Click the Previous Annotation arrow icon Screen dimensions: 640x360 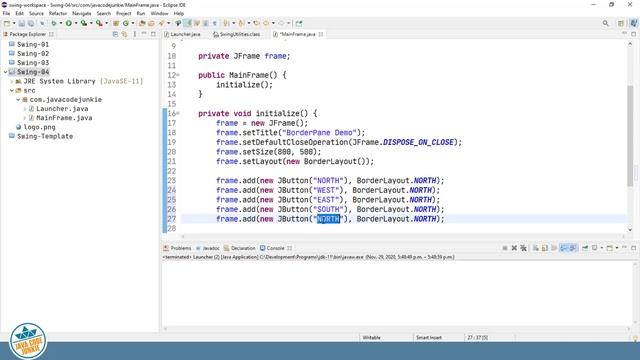[x=241, y=23]
